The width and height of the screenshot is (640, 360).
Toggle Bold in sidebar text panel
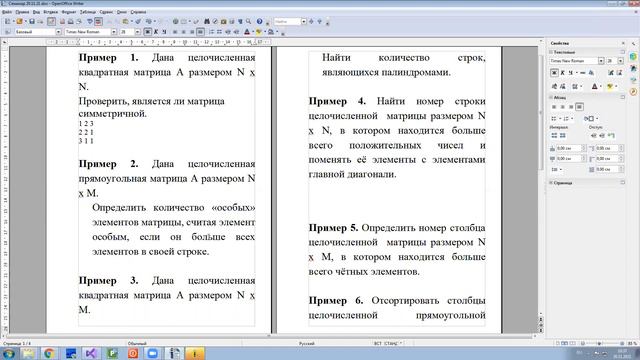[x=554, y=73]
